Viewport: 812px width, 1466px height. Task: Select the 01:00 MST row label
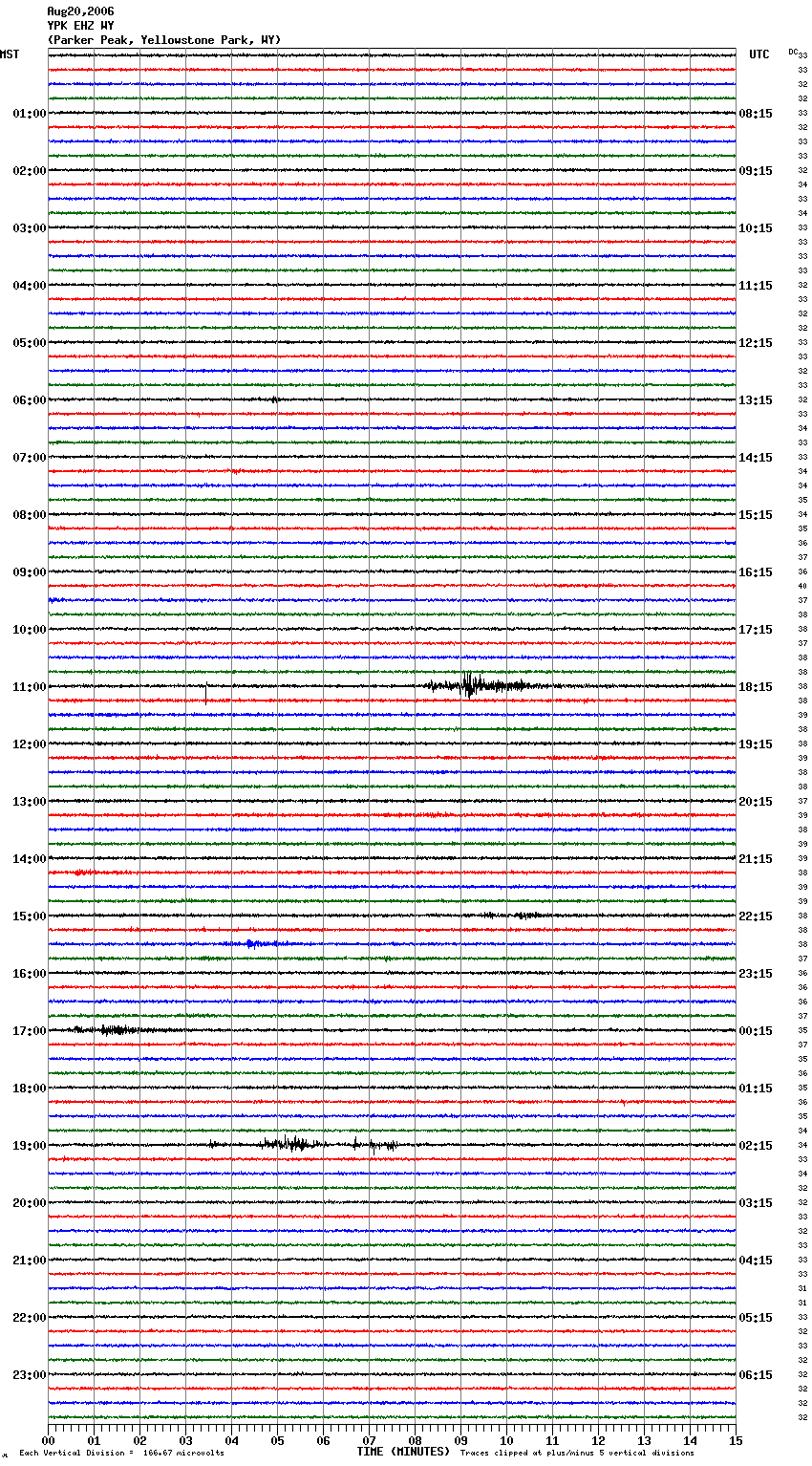[30, 114]
